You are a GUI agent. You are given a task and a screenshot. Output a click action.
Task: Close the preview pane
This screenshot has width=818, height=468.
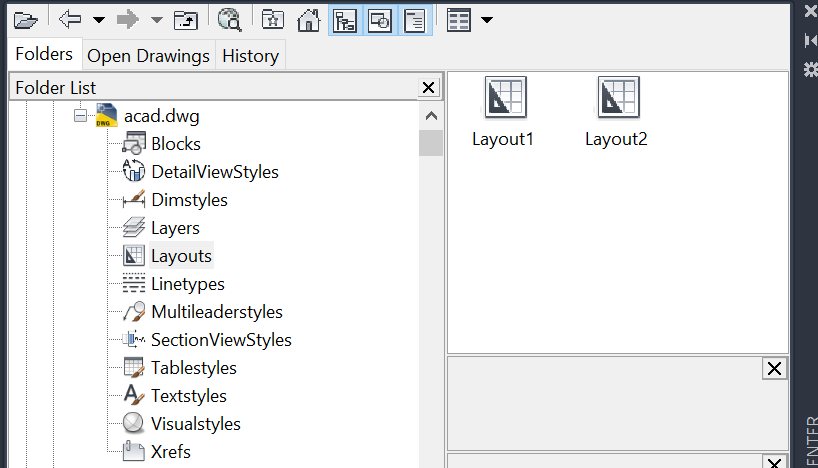click(774, 369)
